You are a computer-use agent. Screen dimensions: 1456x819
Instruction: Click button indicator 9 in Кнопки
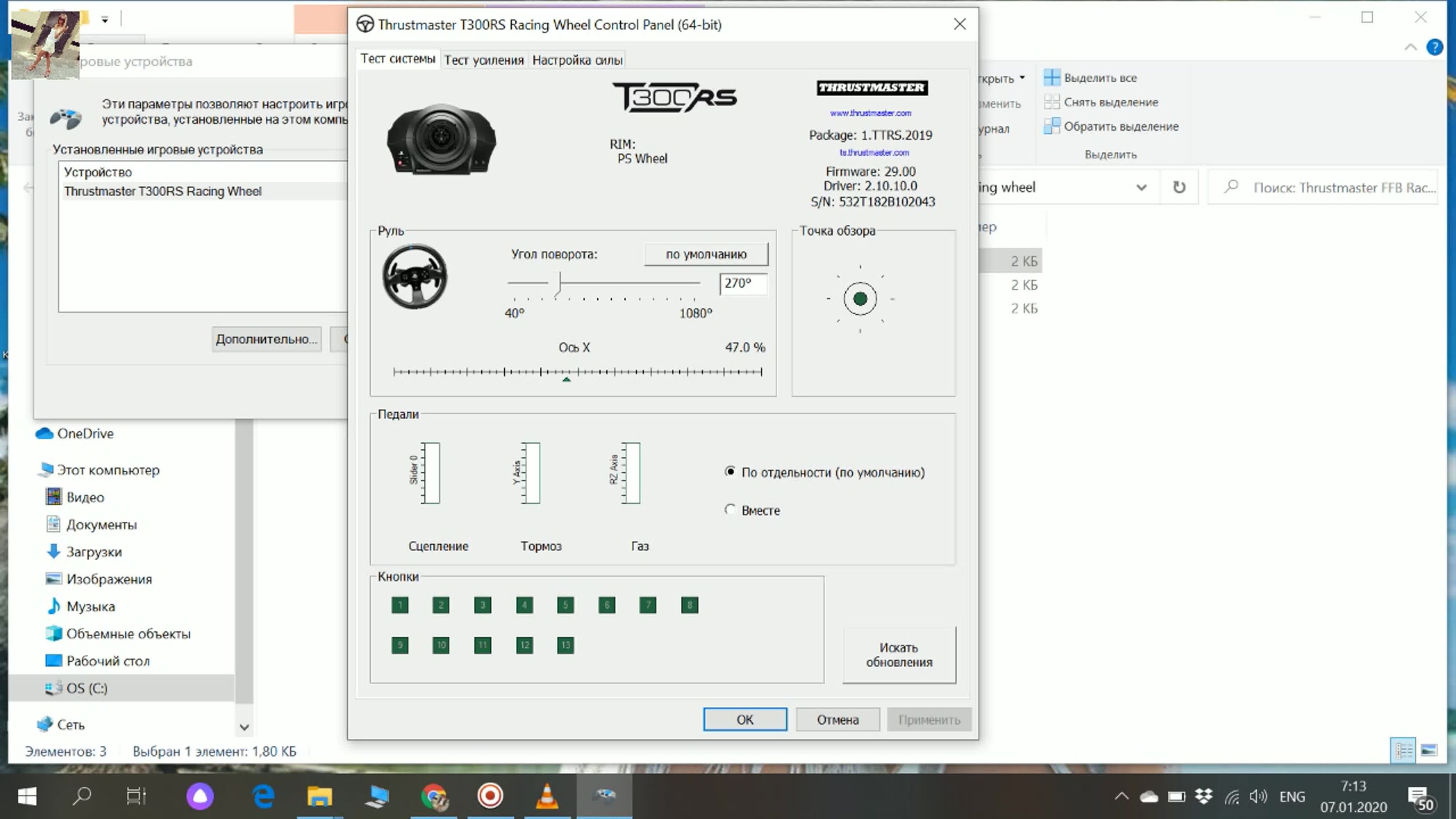(x=400, y=645)
